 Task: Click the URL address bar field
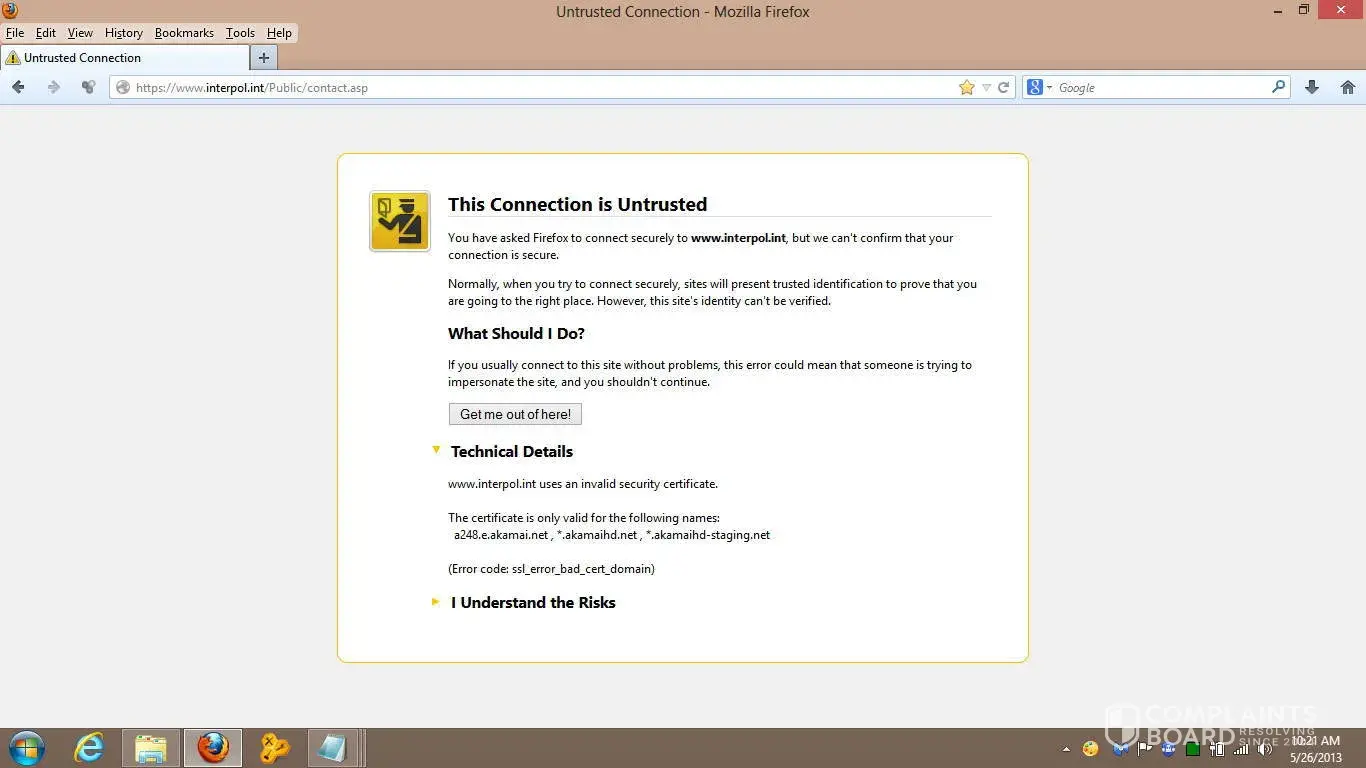tap(540, 88)
